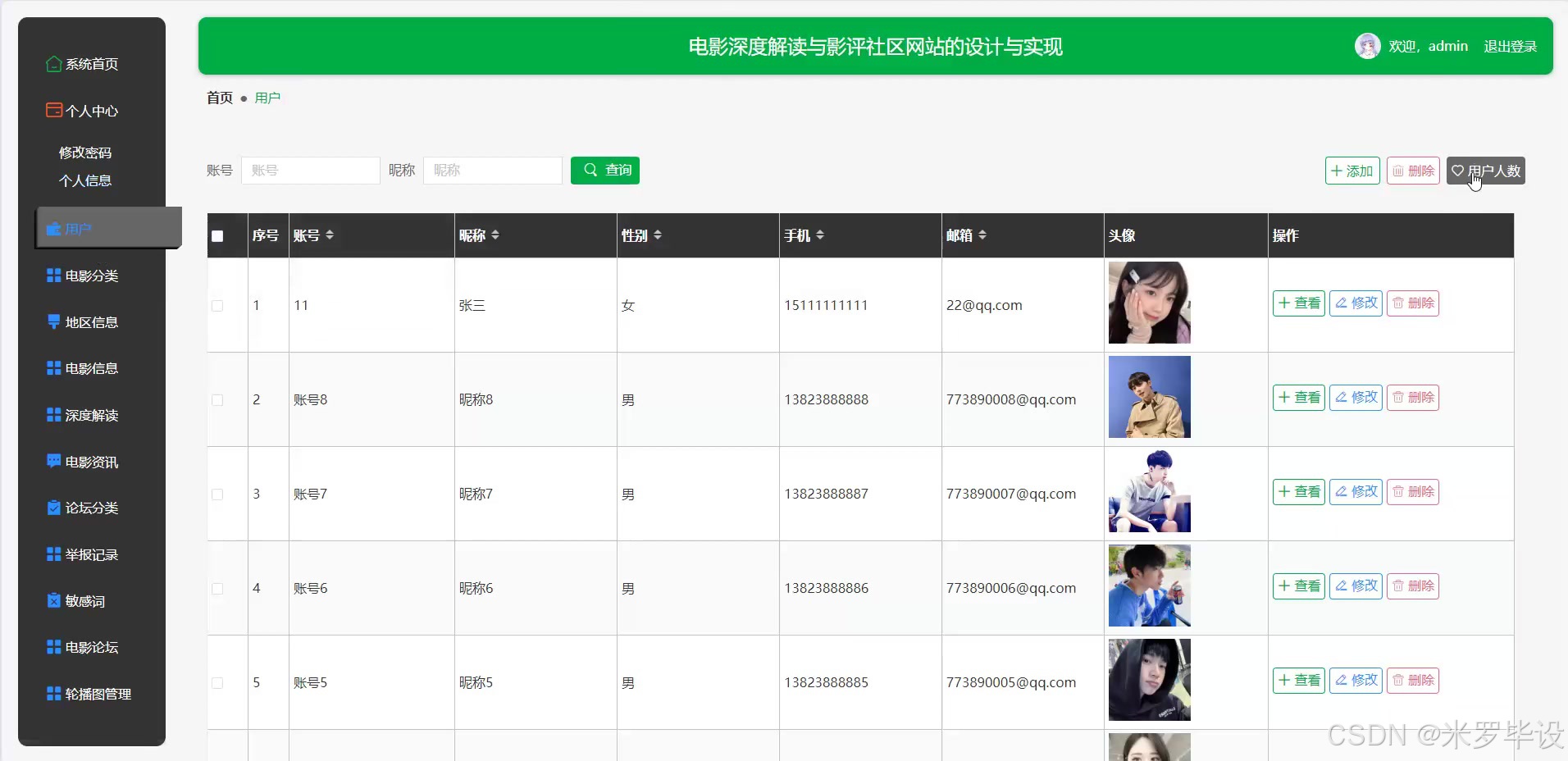
Task: Click the heart icon on 用户人数
Action: pyautogui.click(x=1457, y=171)
